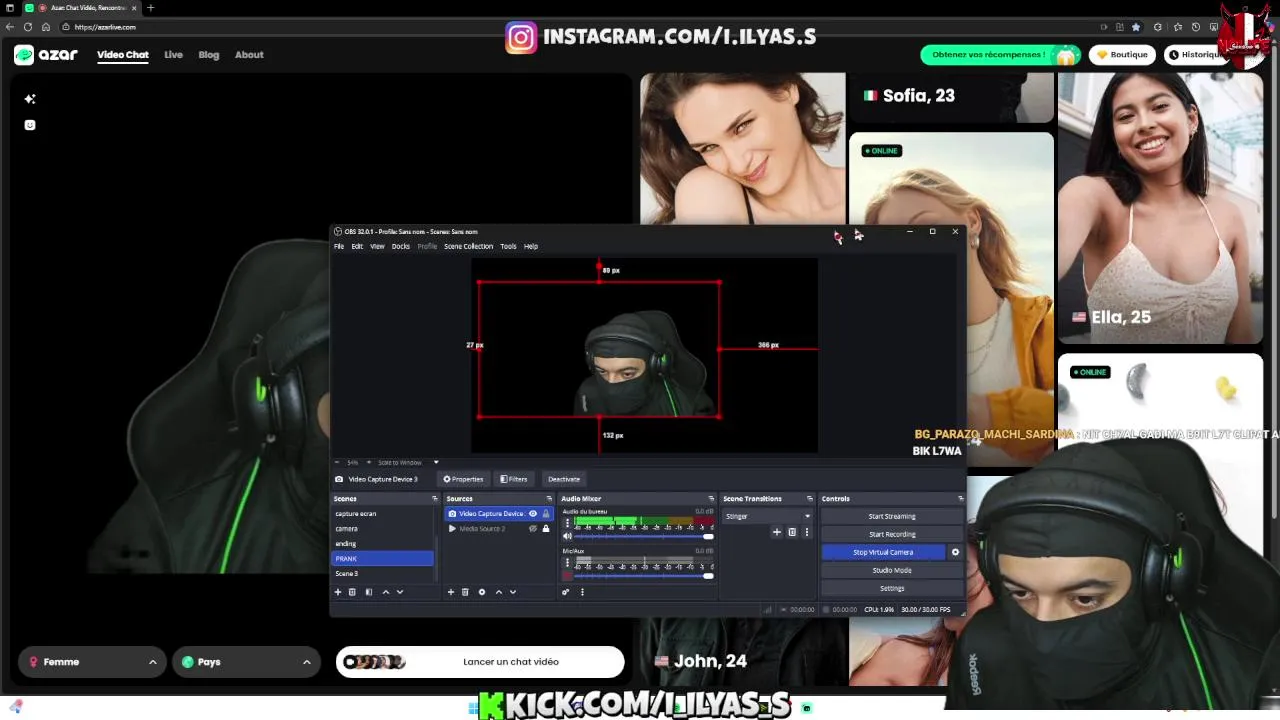Image resolution: width=1280 pixels, height=720 pixels.
Task: Move source down in Sources toolbar
Action: click(513, 592)
